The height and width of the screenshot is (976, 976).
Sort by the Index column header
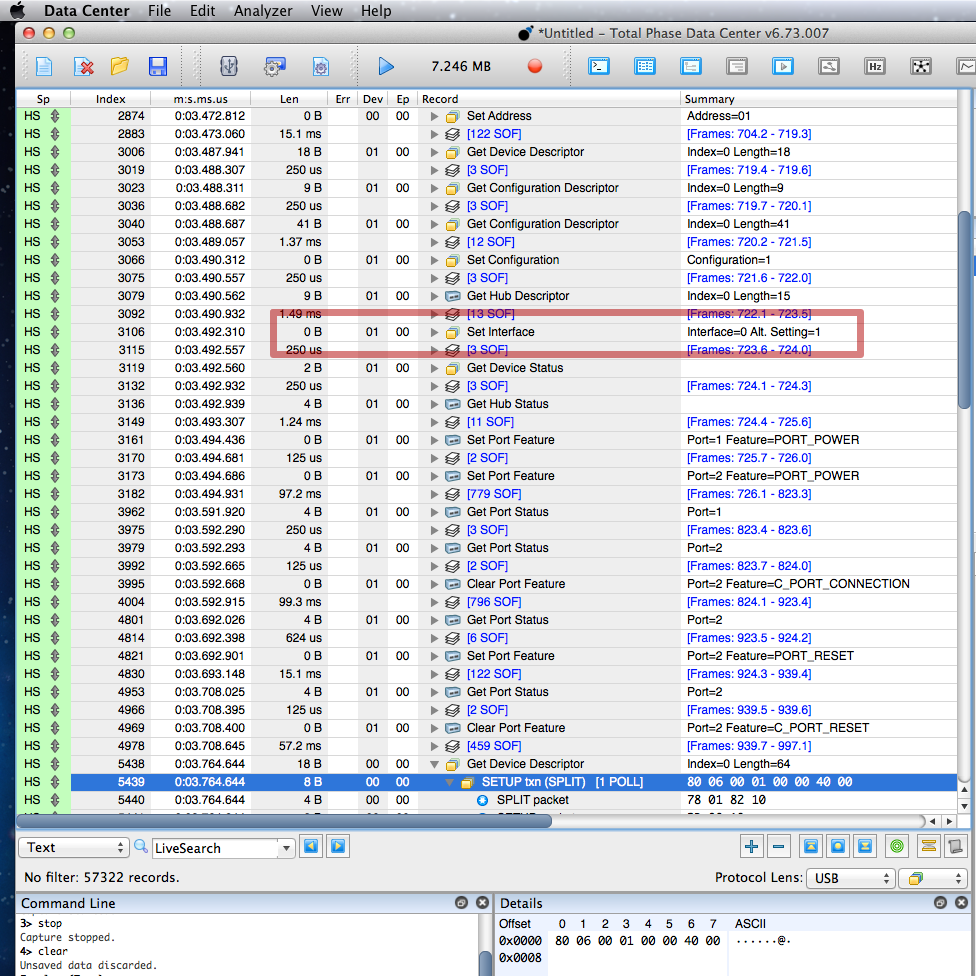tap(110, 99)
